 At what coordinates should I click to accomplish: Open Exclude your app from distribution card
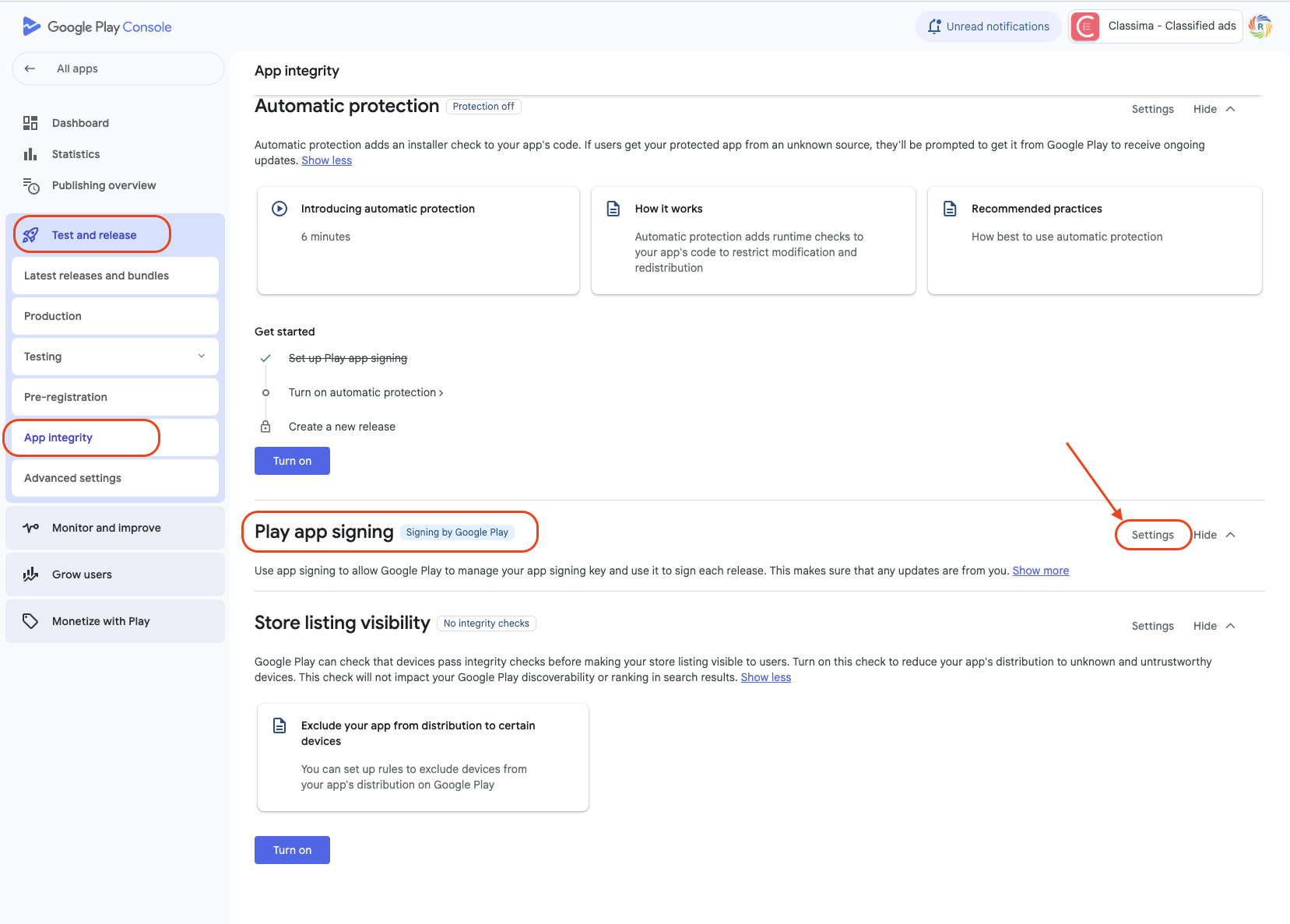coord(423,757)
